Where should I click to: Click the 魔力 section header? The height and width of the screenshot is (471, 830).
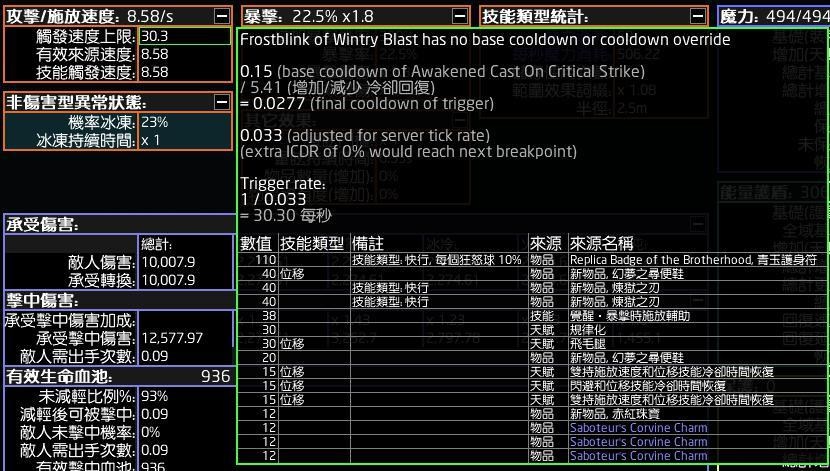click(772, 16)
